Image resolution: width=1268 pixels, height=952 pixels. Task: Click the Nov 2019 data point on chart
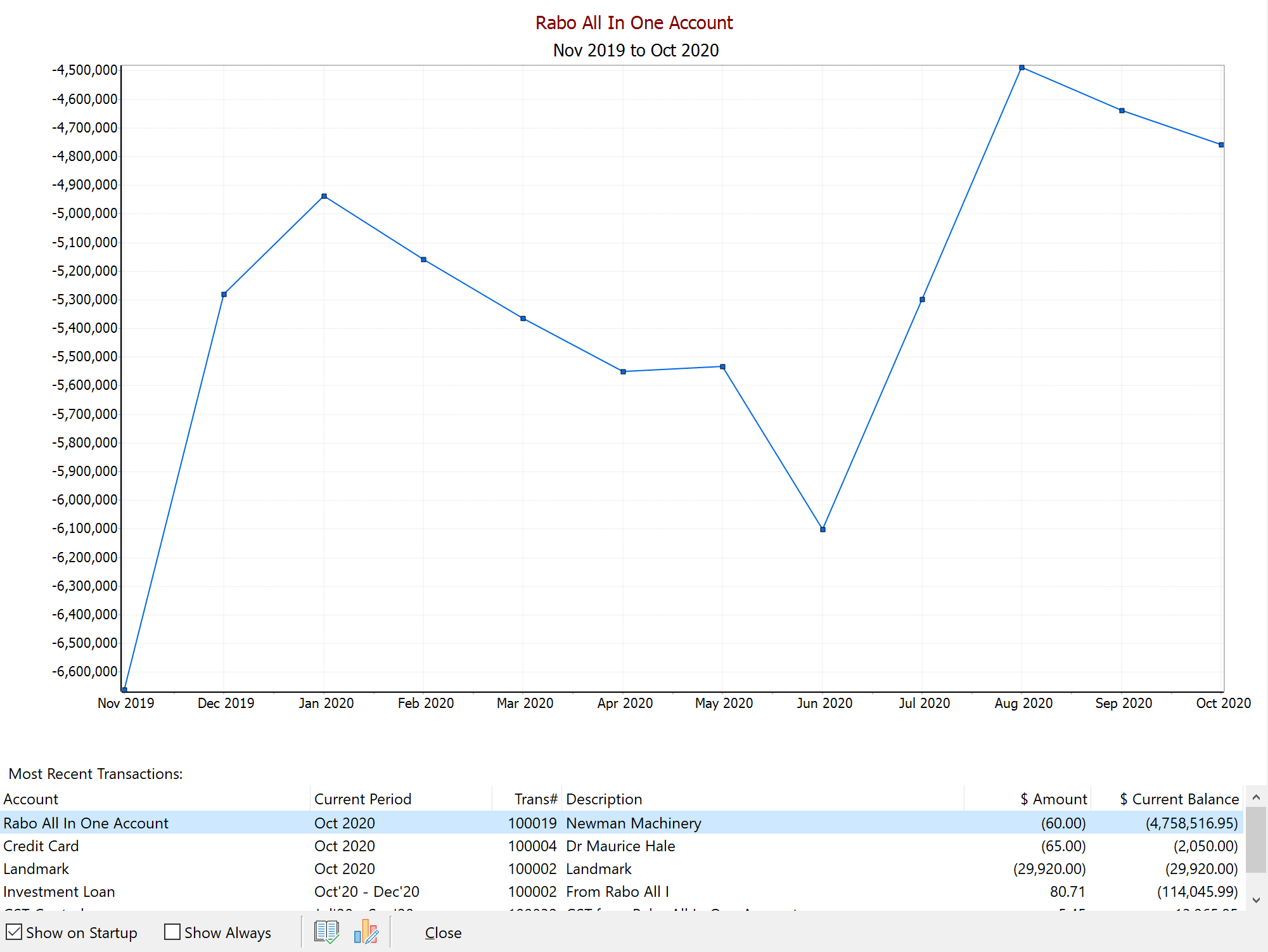124,690
